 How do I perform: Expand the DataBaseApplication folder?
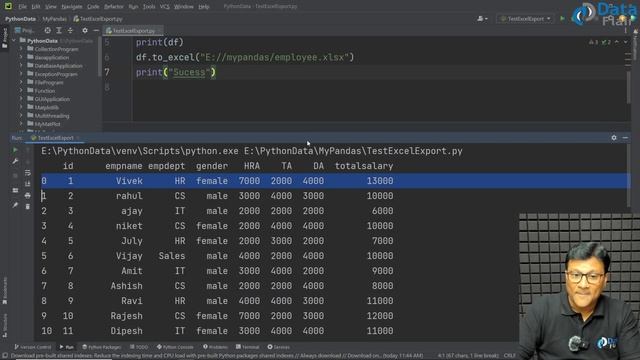[21, 66]
